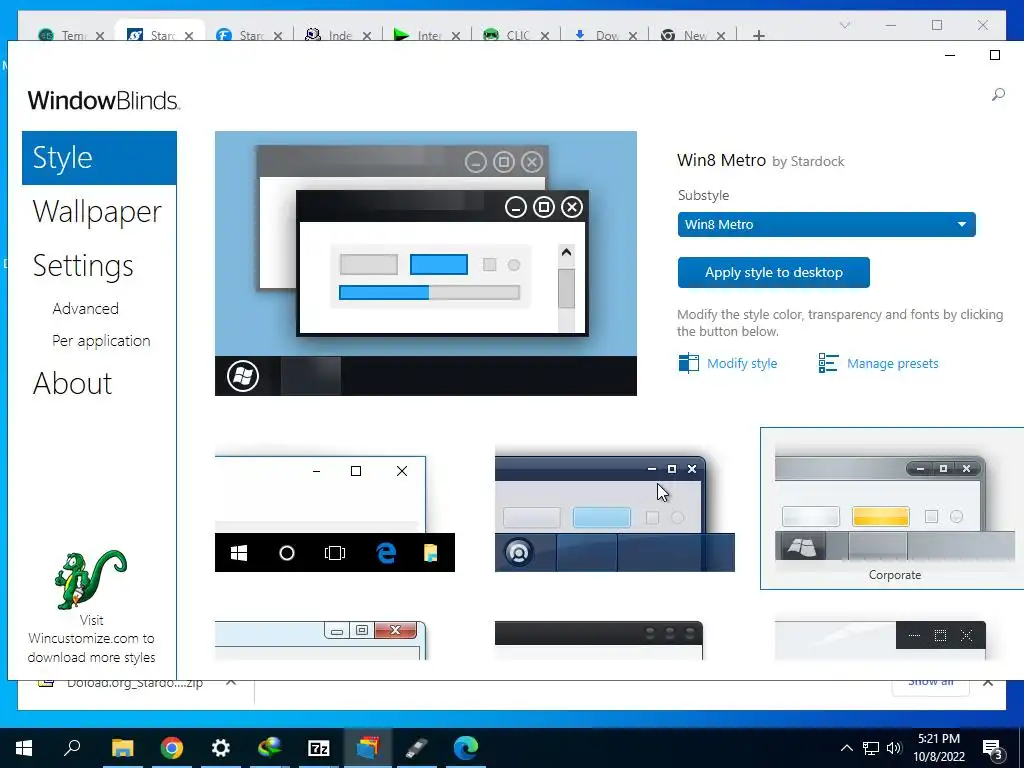Viewport: 1024px width, 768px height.
Task: Open the Modify style option
Action: 728,363
